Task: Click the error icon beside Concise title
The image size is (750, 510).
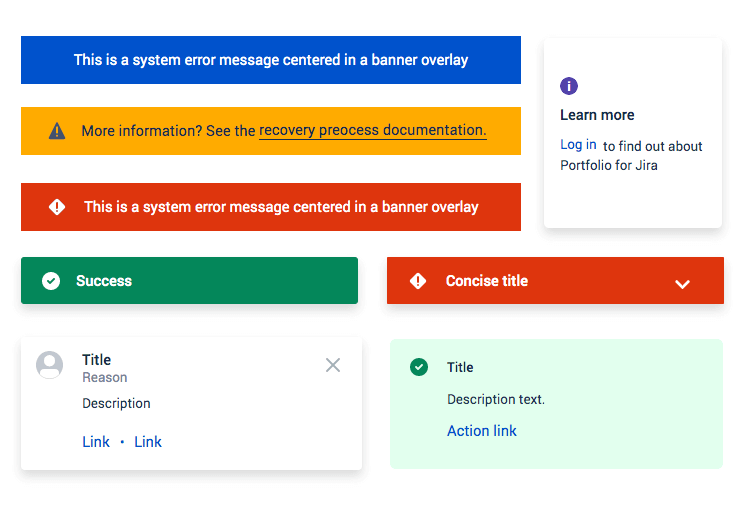Action: coord(418,281)
